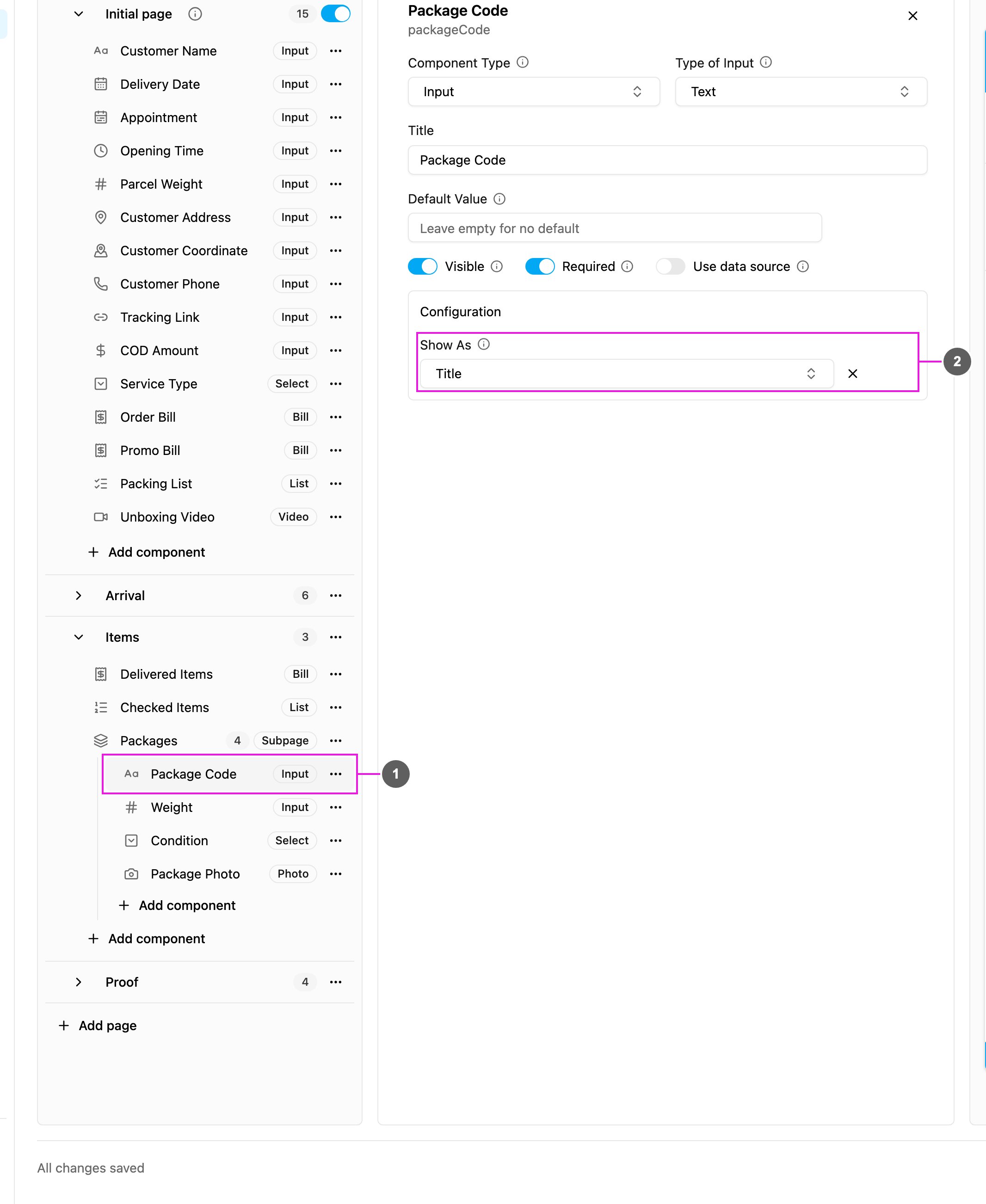Click the Checked Items list row
Screen dimensions: 986x1204
tap(215, 707)
